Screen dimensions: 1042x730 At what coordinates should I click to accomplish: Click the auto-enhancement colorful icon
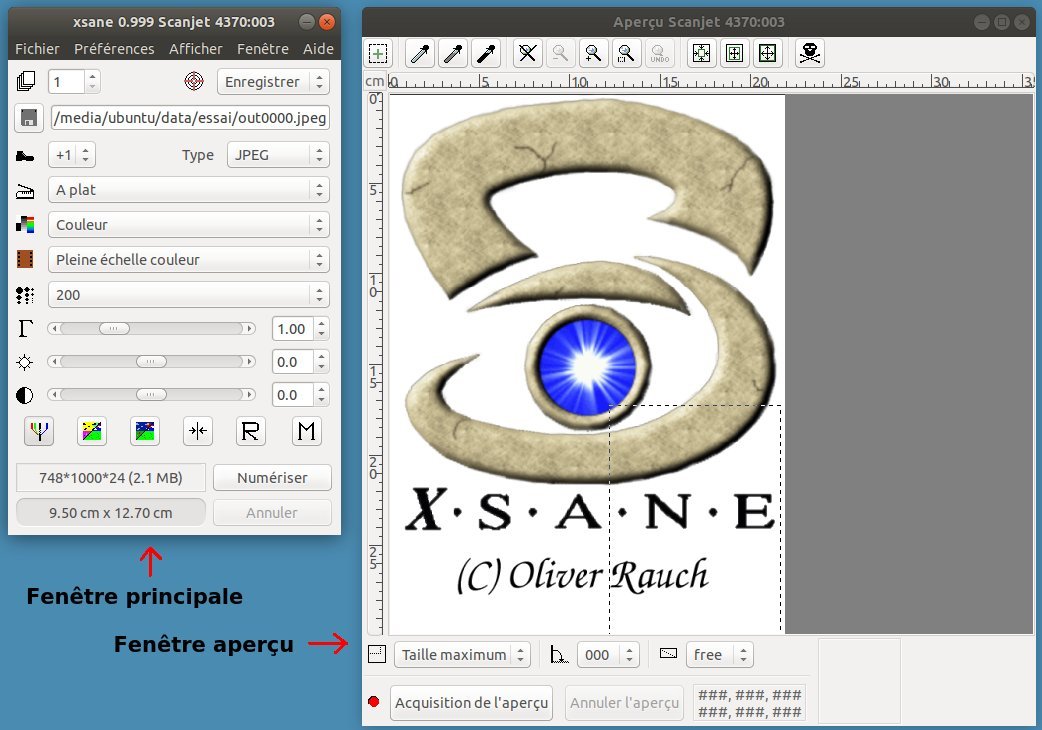point(92,432)
